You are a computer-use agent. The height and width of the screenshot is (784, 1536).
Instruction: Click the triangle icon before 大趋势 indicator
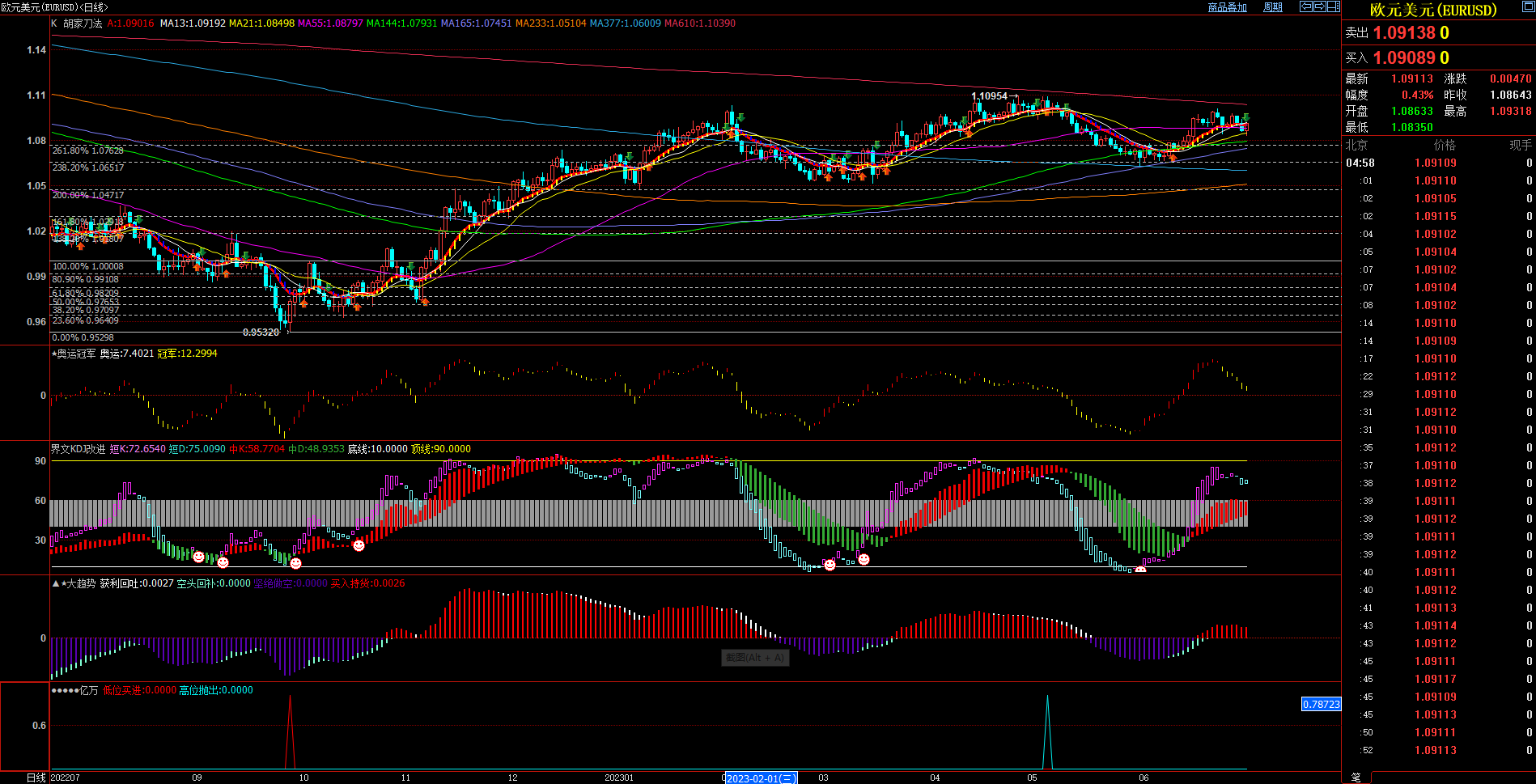tap(55, 583)
